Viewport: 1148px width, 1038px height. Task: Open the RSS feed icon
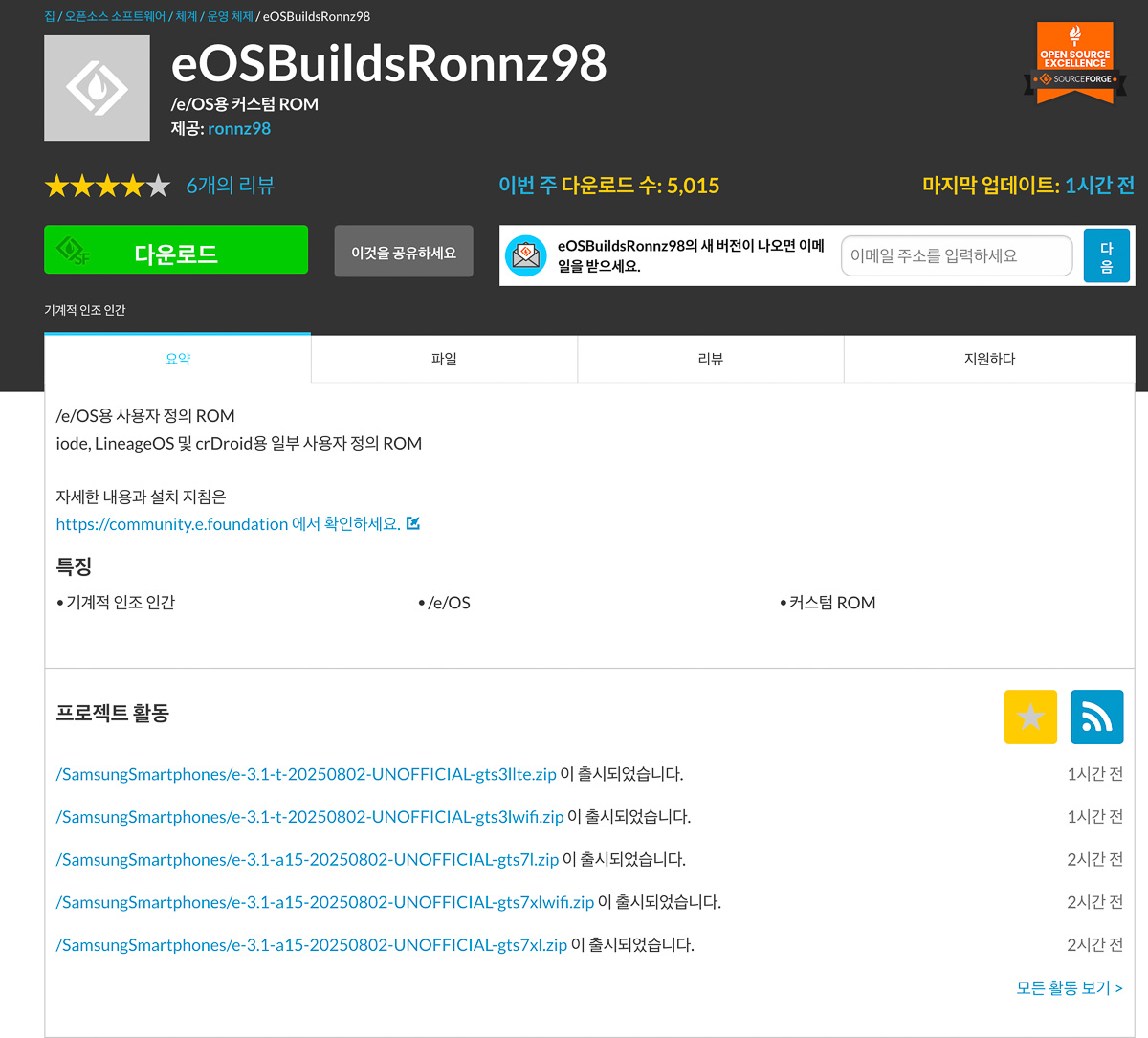coord(1097,717)
